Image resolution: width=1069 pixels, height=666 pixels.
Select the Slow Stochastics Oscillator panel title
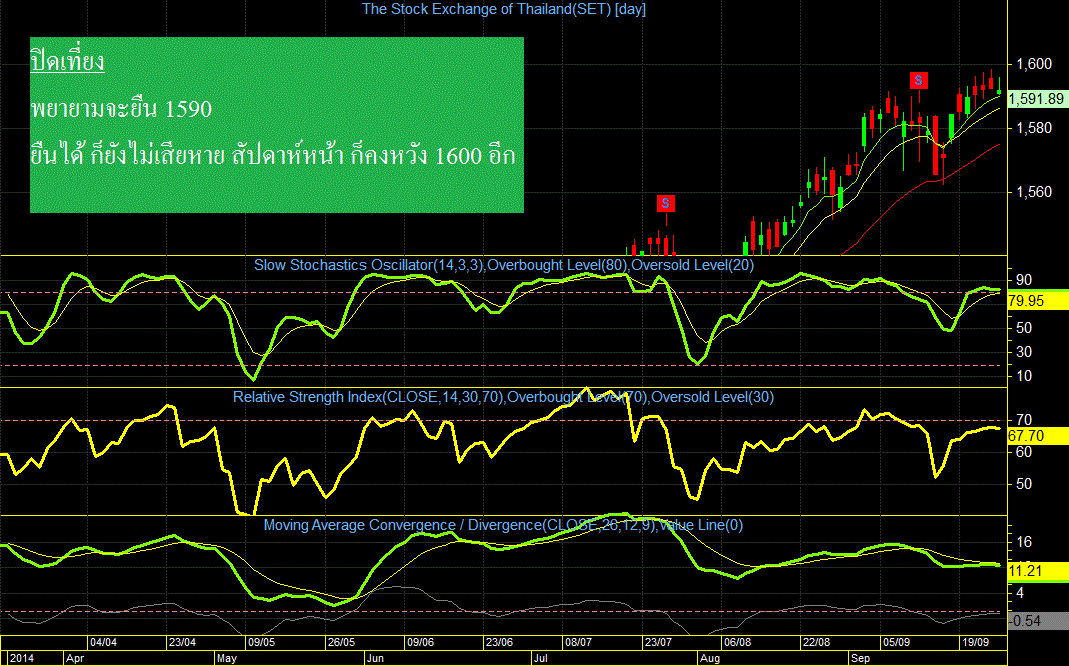[x=504, y=264]
